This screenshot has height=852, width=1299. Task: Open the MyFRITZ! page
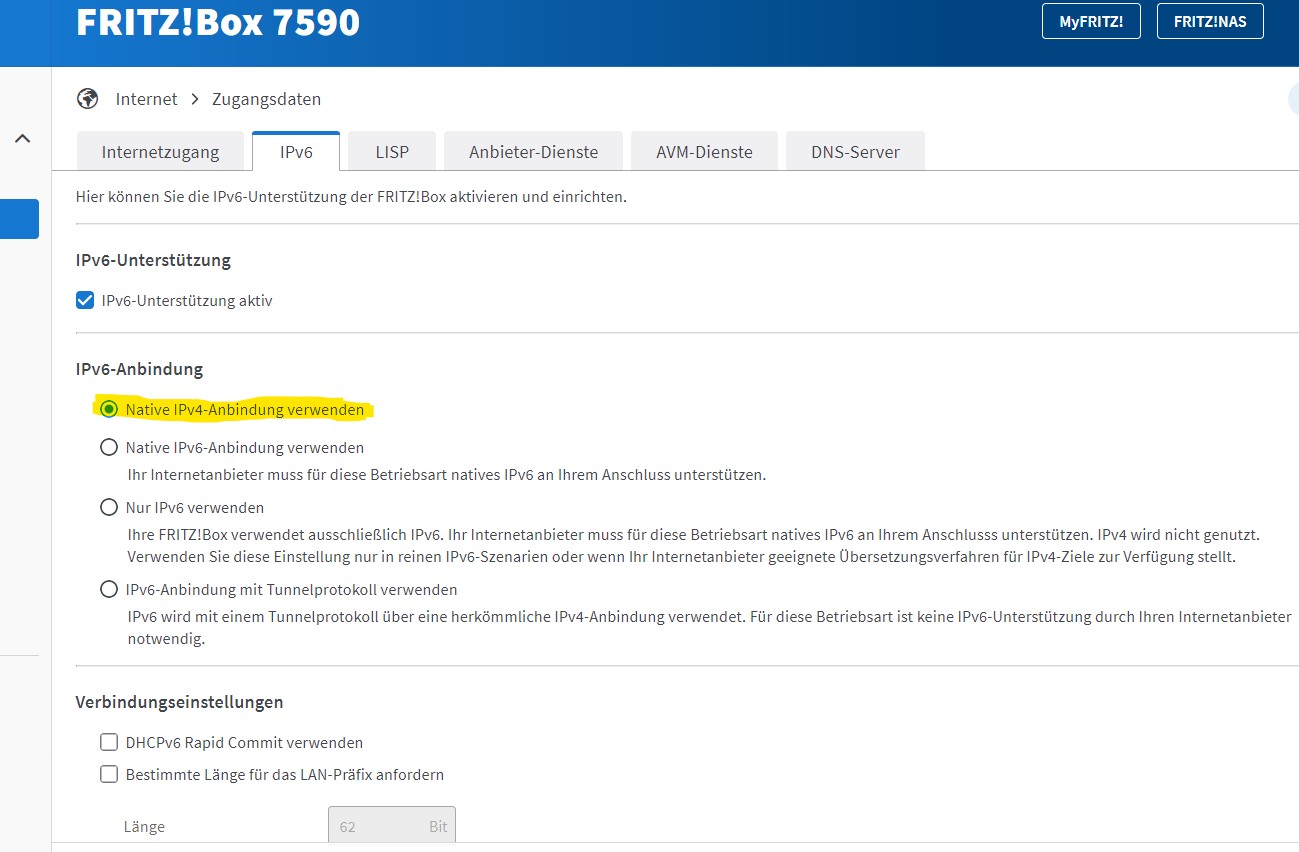coord(1091,21)
